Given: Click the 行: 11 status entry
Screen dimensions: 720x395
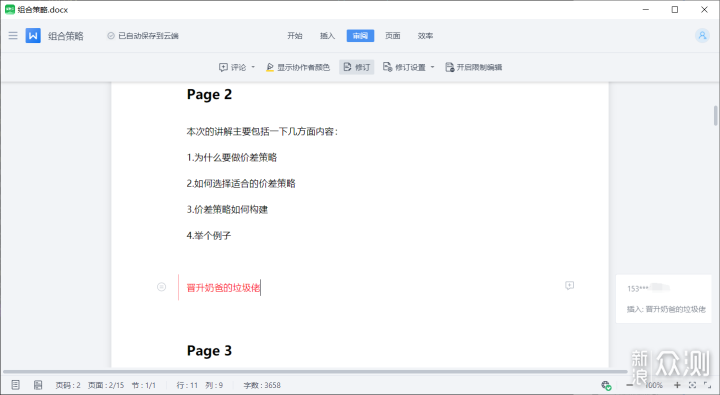Looking at the screenshot, I should pyautogui.click(x=187, y=385).
